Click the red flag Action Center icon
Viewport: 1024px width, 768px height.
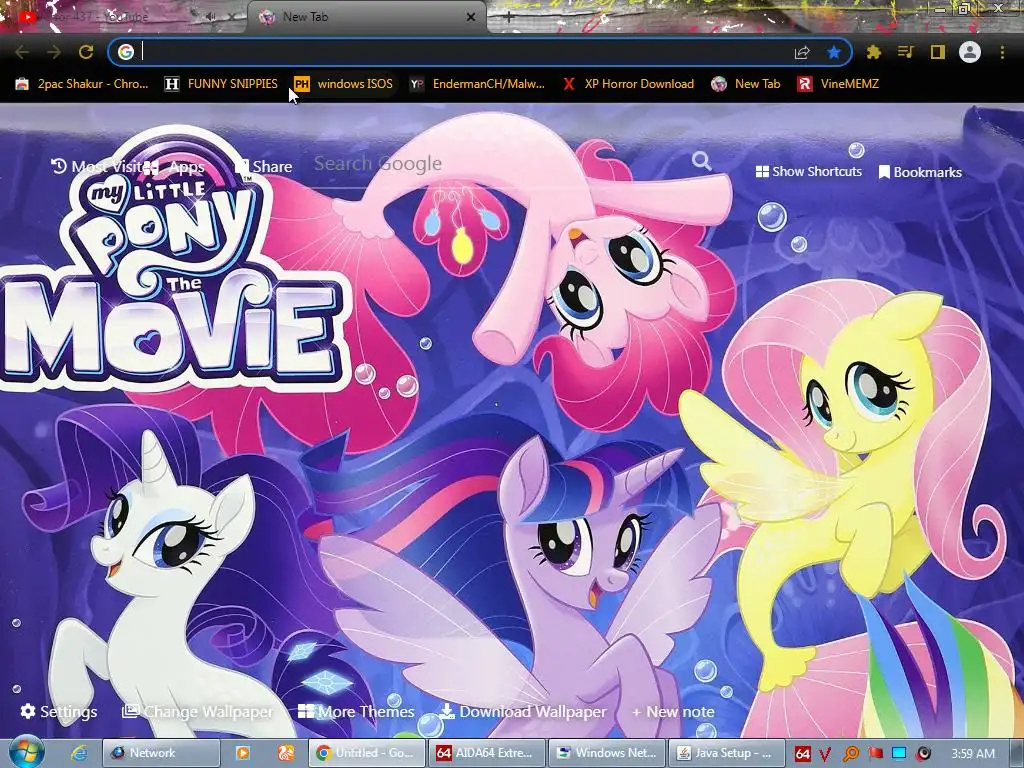pos(875,754)
